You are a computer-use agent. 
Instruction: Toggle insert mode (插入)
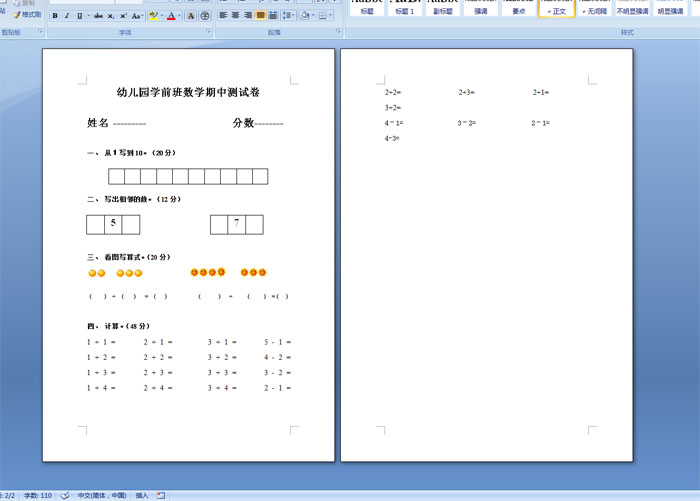(142, 495)
